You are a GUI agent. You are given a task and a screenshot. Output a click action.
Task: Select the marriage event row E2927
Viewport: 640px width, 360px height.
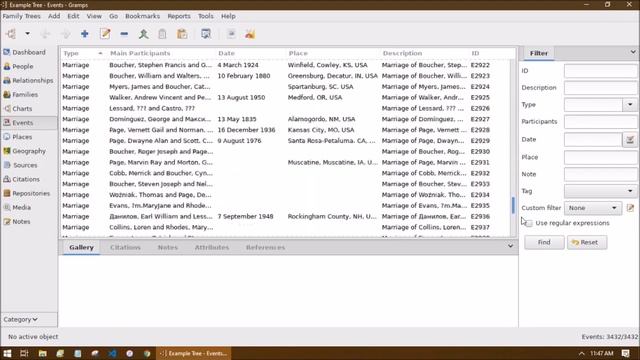pyautogui.click(x=285, y=119)
